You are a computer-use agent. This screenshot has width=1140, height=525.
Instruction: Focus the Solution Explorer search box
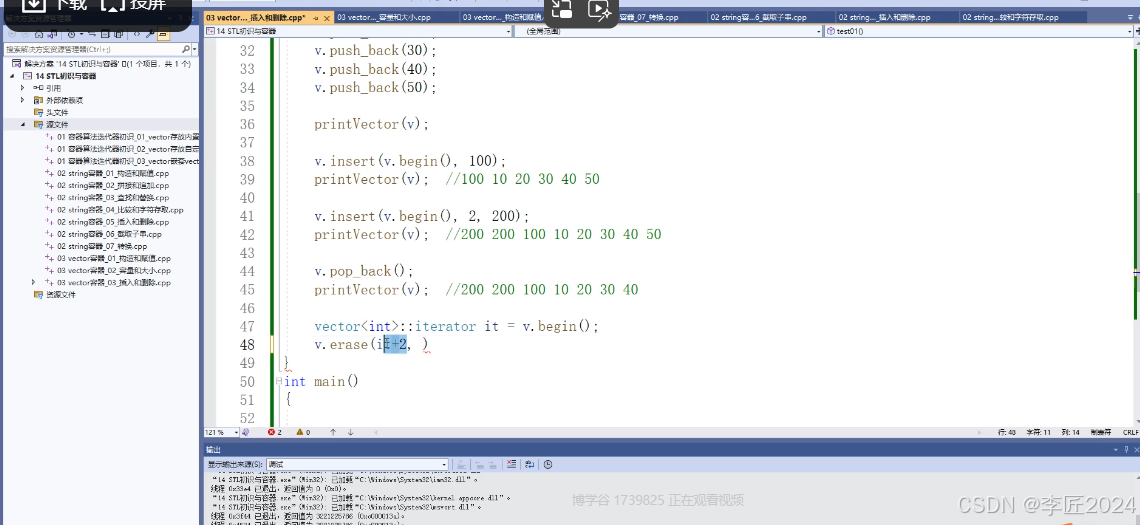coord(92,49)
